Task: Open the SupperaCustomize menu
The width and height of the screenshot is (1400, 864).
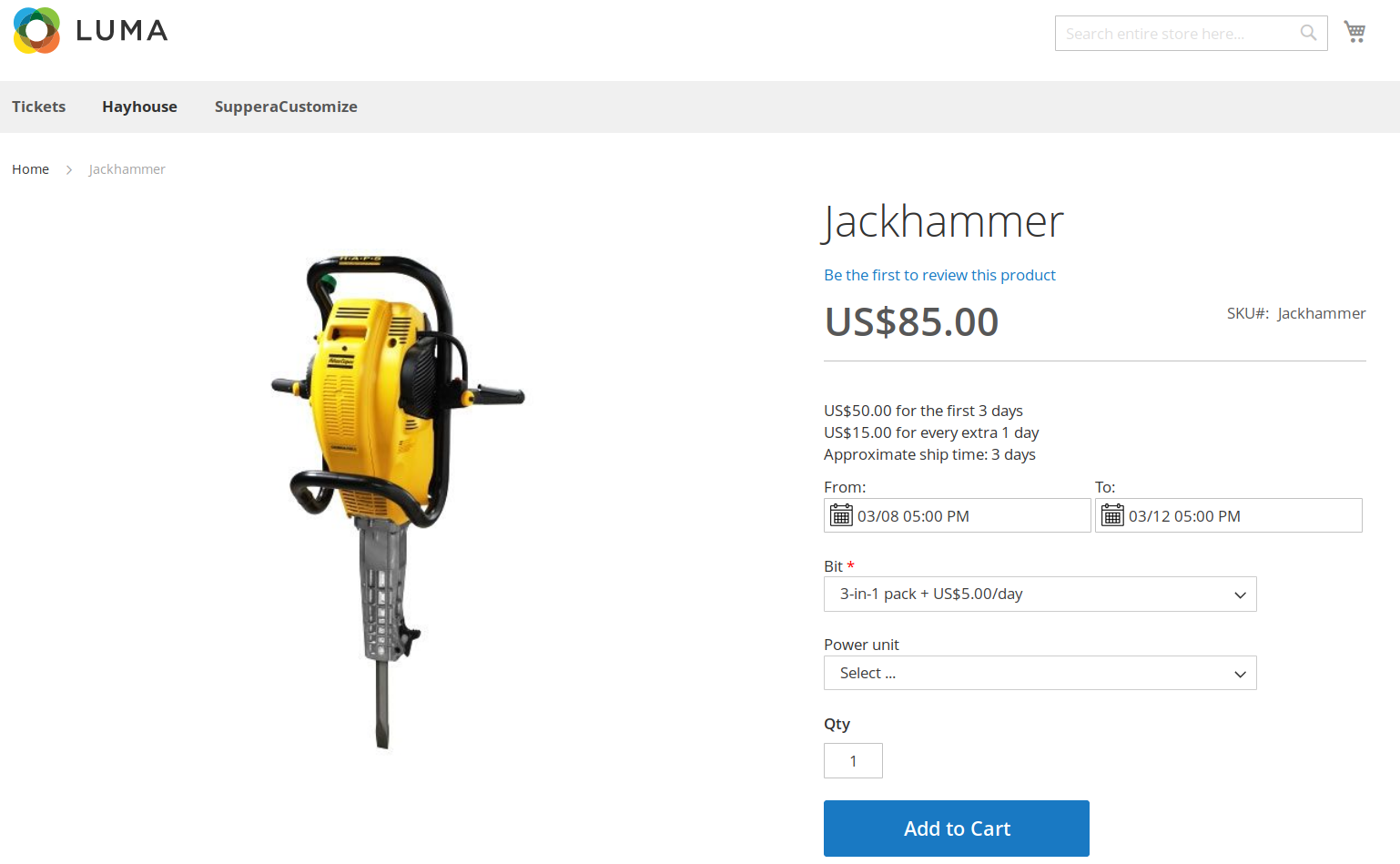Action: click(286, 107)
